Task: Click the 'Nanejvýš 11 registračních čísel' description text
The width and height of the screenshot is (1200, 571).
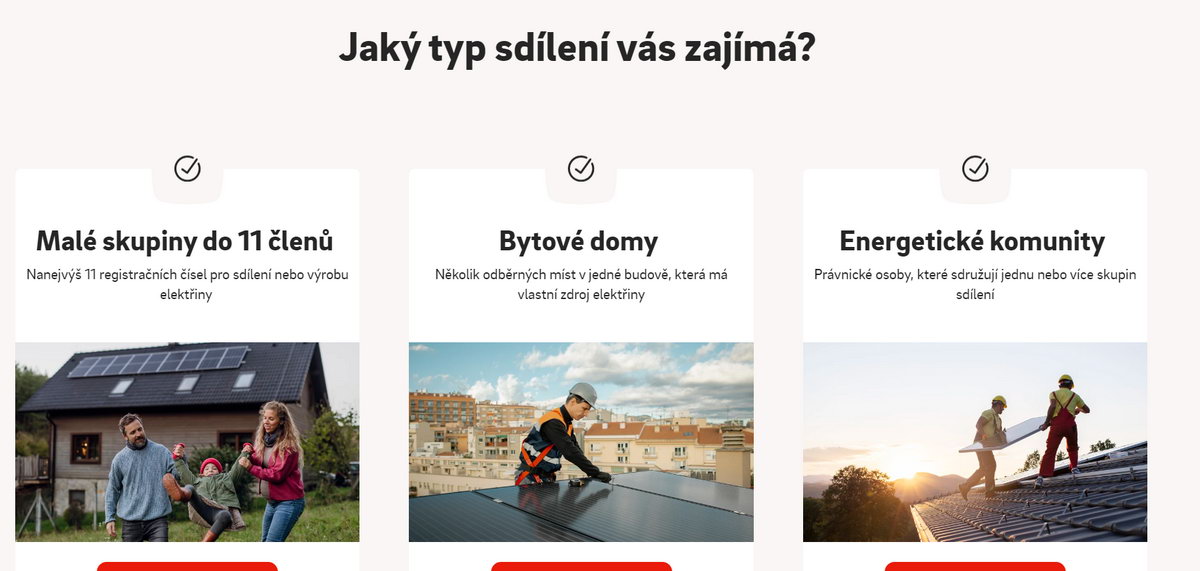Action: pos(187,285)
